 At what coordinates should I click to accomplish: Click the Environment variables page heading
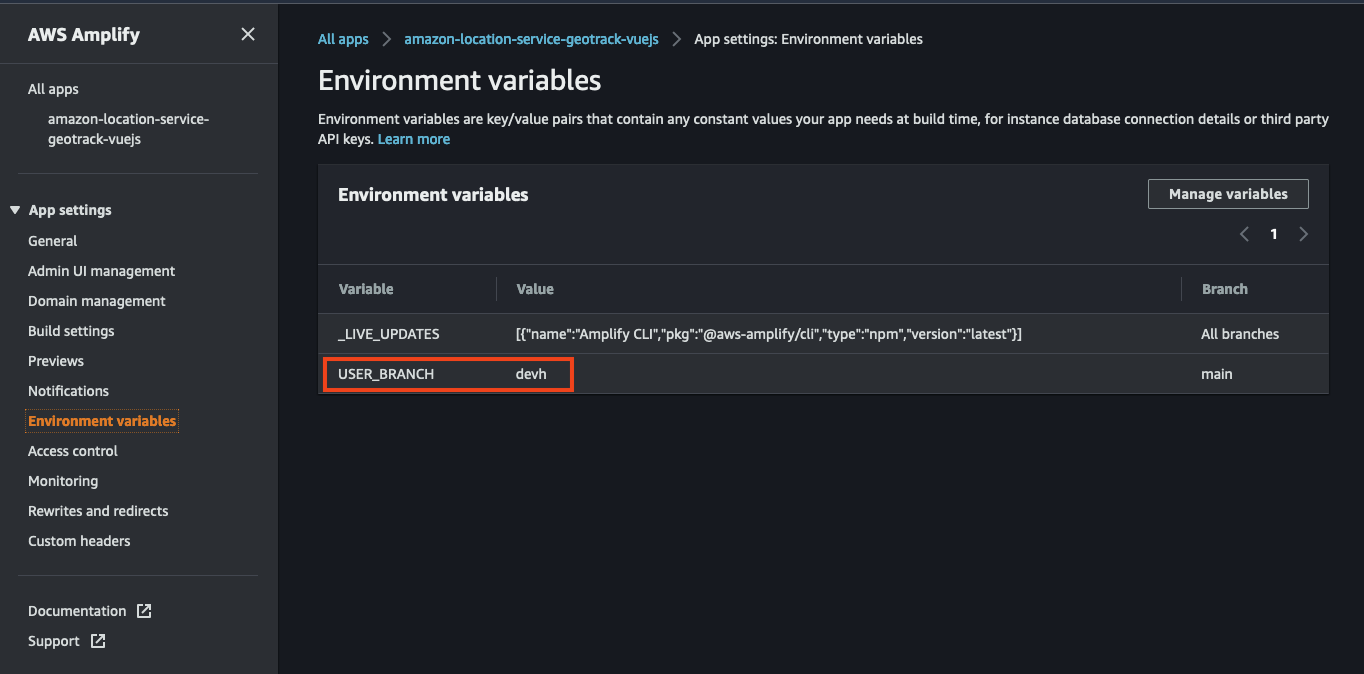point(460,80)
